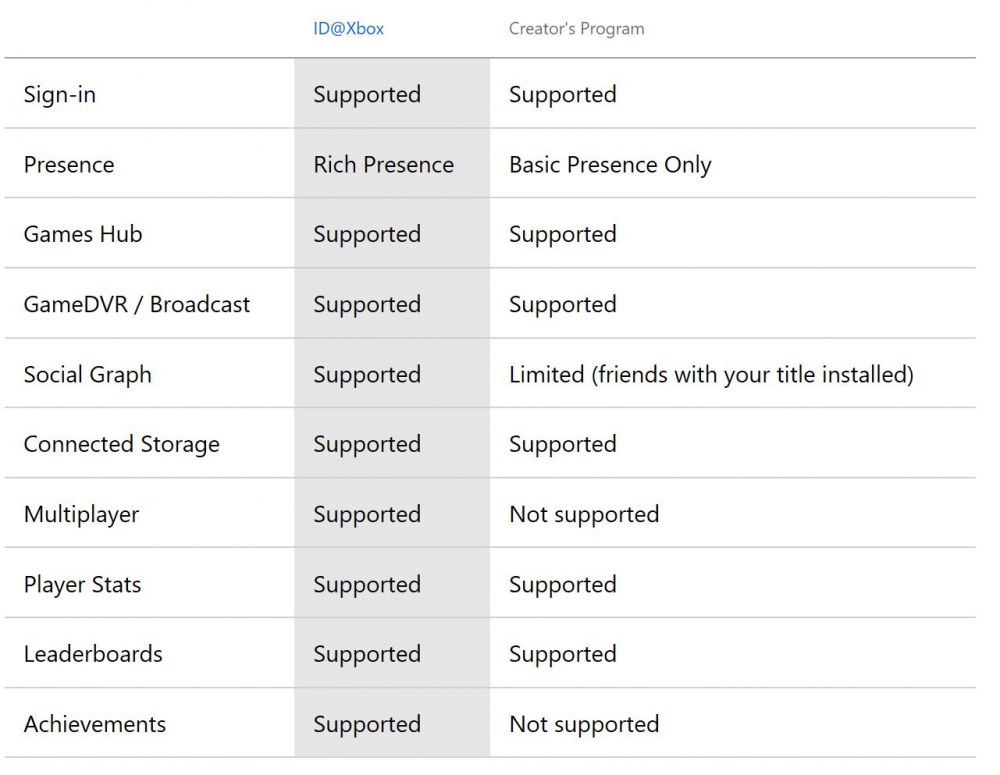Viewport: 1000px width, 775px height.
Task: Select ID@Xbox Supported cell for Achievements
Action: pos(367,724)
